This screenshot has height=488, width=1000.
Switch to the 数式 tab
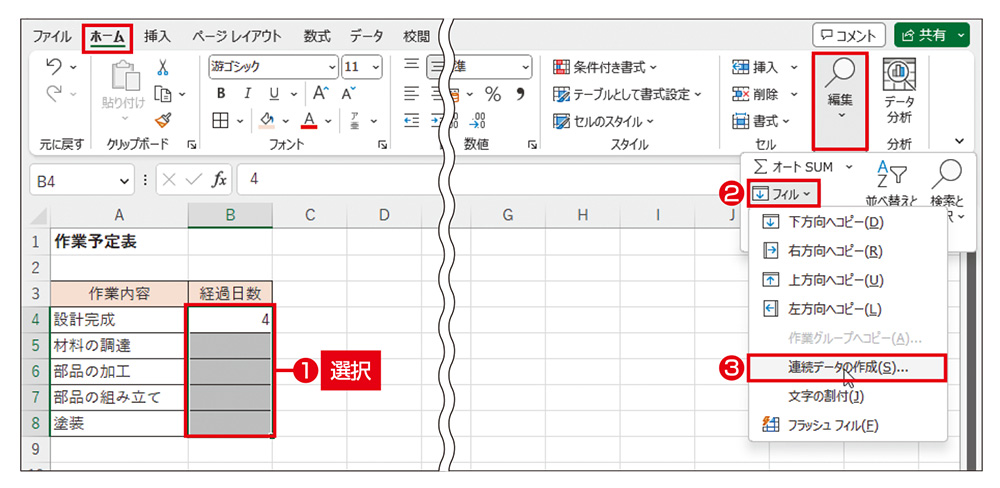click(x=317, y=36)
